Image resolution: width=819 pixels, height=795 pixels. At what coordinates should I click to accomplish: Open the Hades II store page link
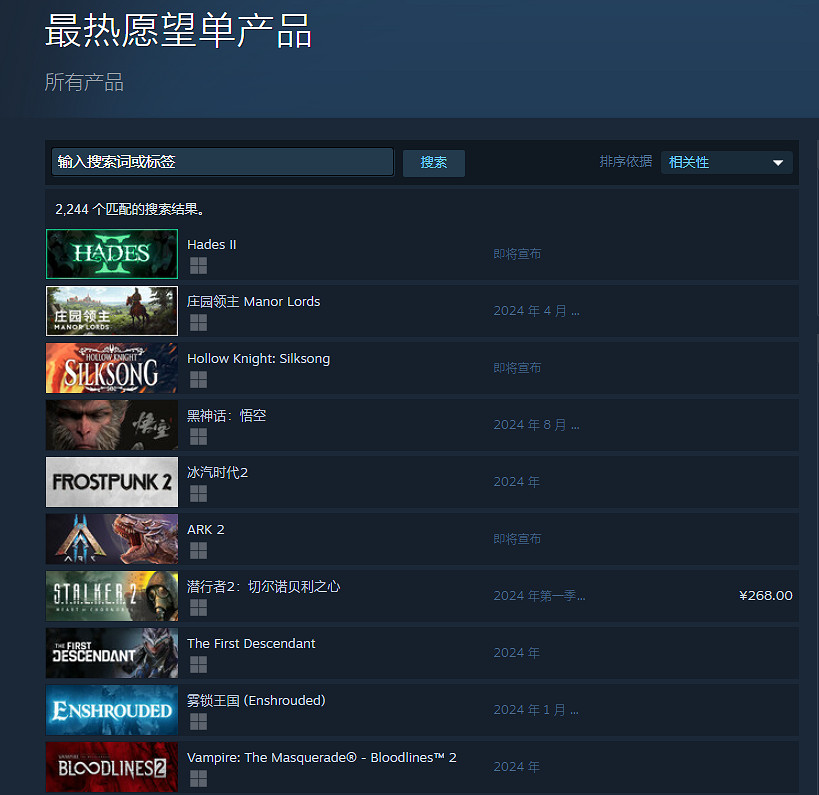pyautogui.click(x=211, y=244)
